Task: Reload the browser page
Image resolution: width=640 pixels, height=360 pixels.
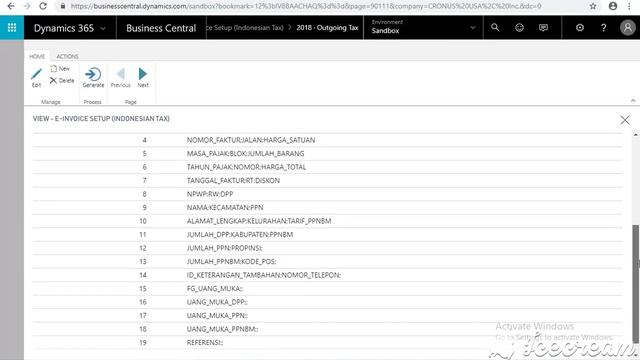Action: point(43,6)
